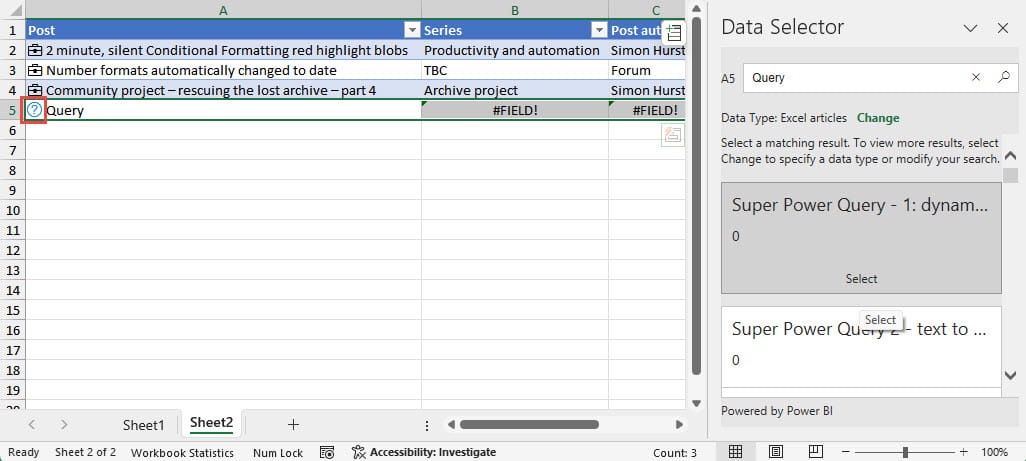Screen dimensions: 1026x461
Task: Select the 'Super Power Query - 1' result
Action: coord(860,238)
